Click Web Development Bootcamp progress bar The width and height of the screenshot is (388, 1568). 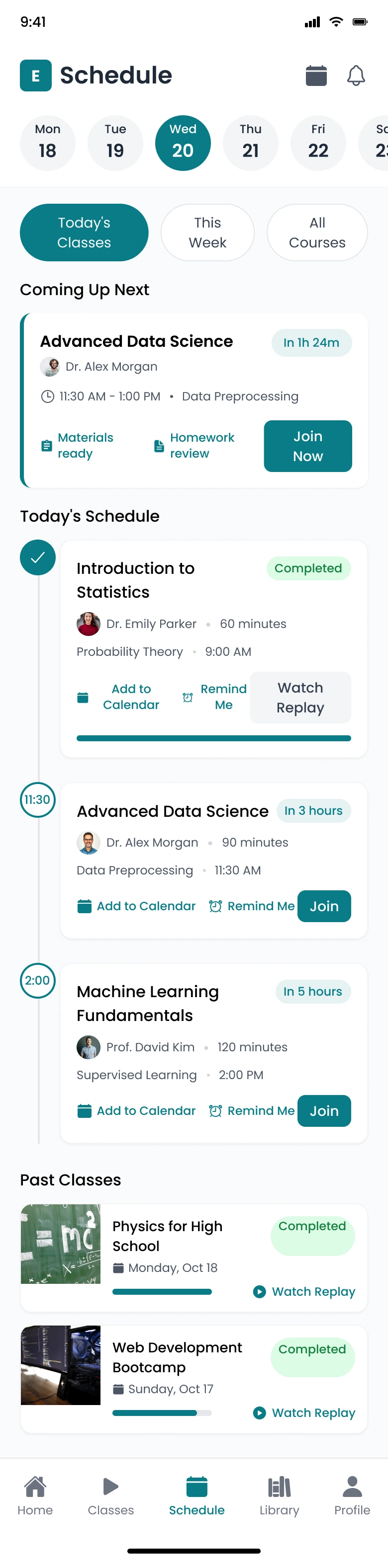[x=161, y=1413]
